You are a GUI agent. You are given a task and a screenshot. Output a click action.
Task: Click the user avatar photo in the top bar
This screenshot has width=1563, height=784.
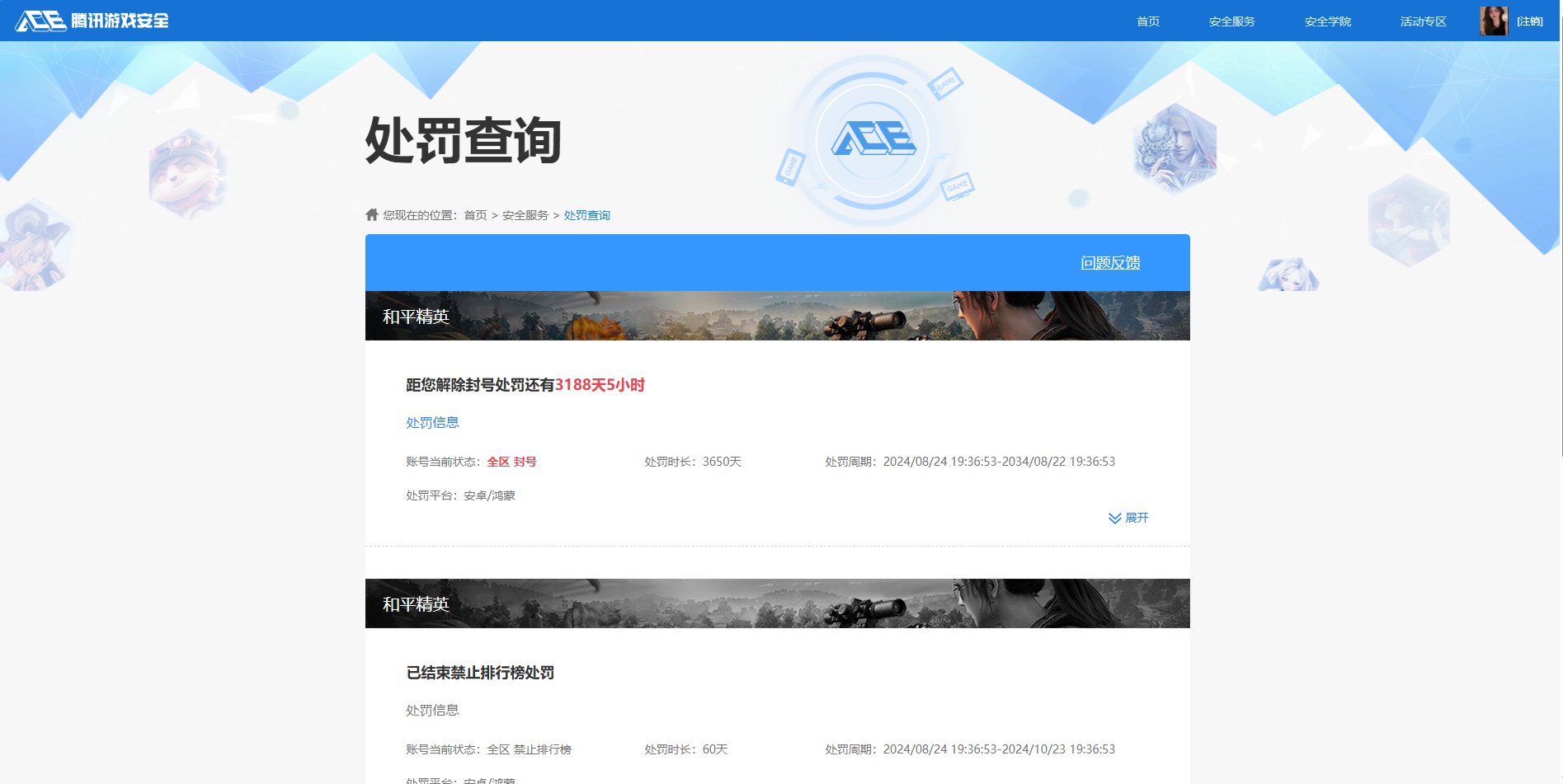pos(1494,21)
